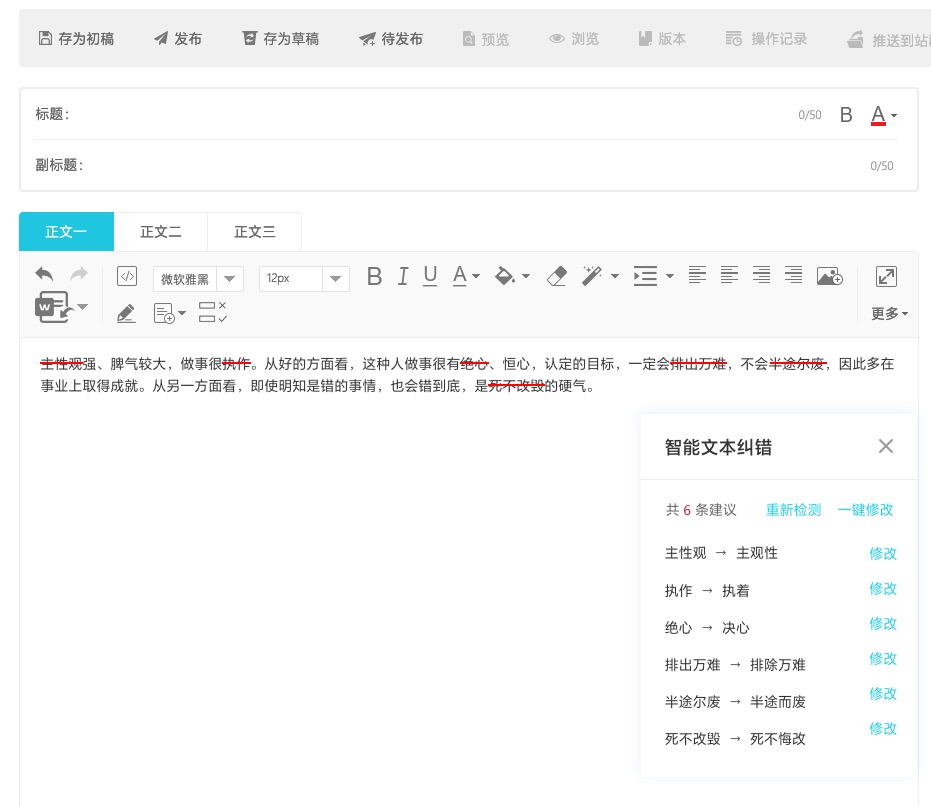Select the eraser clear-format tool

pyautogui.click(x=557, y=276)
